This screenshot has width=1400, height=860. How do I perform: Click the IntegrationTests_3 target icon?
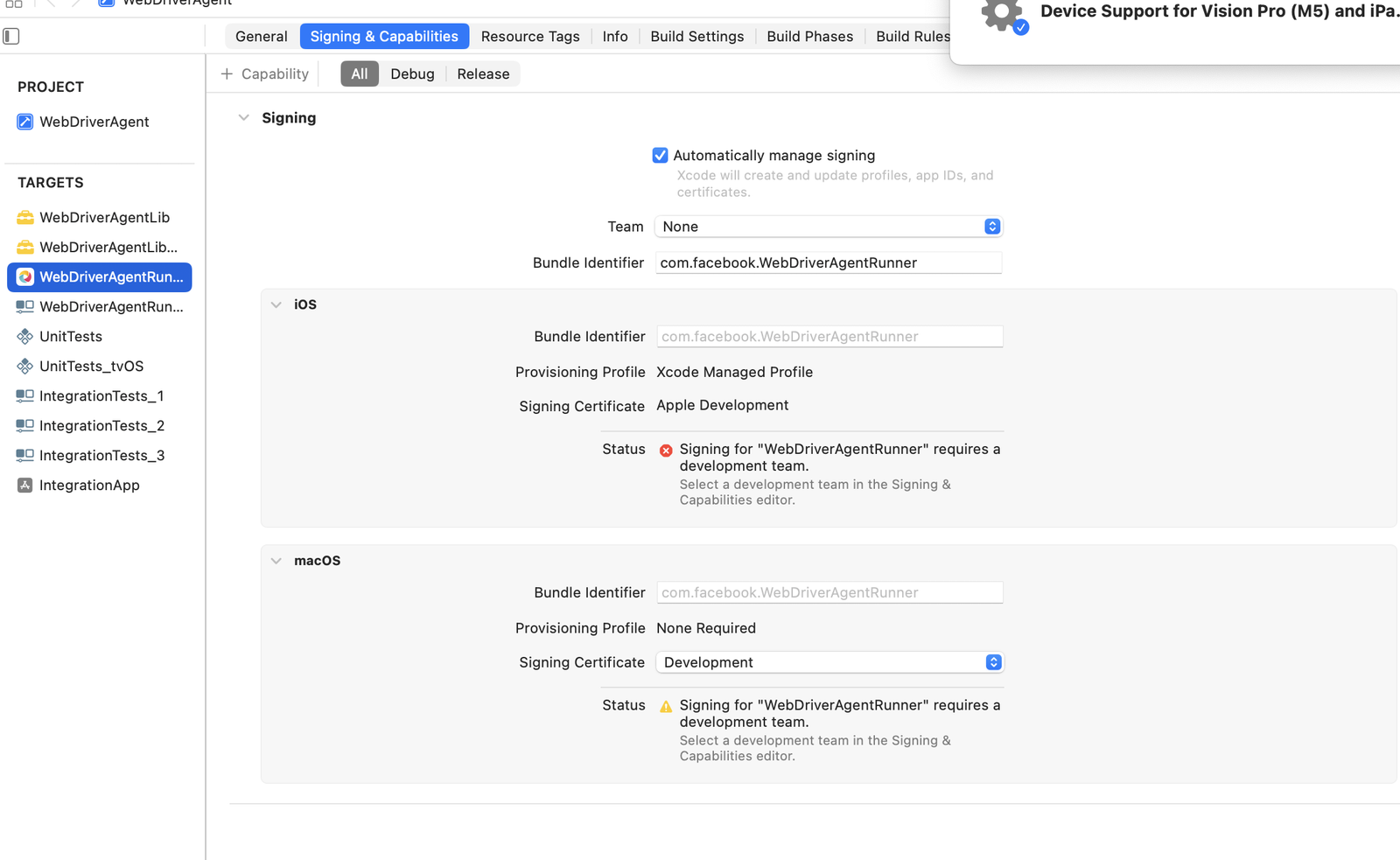click(x=25, y=455)
